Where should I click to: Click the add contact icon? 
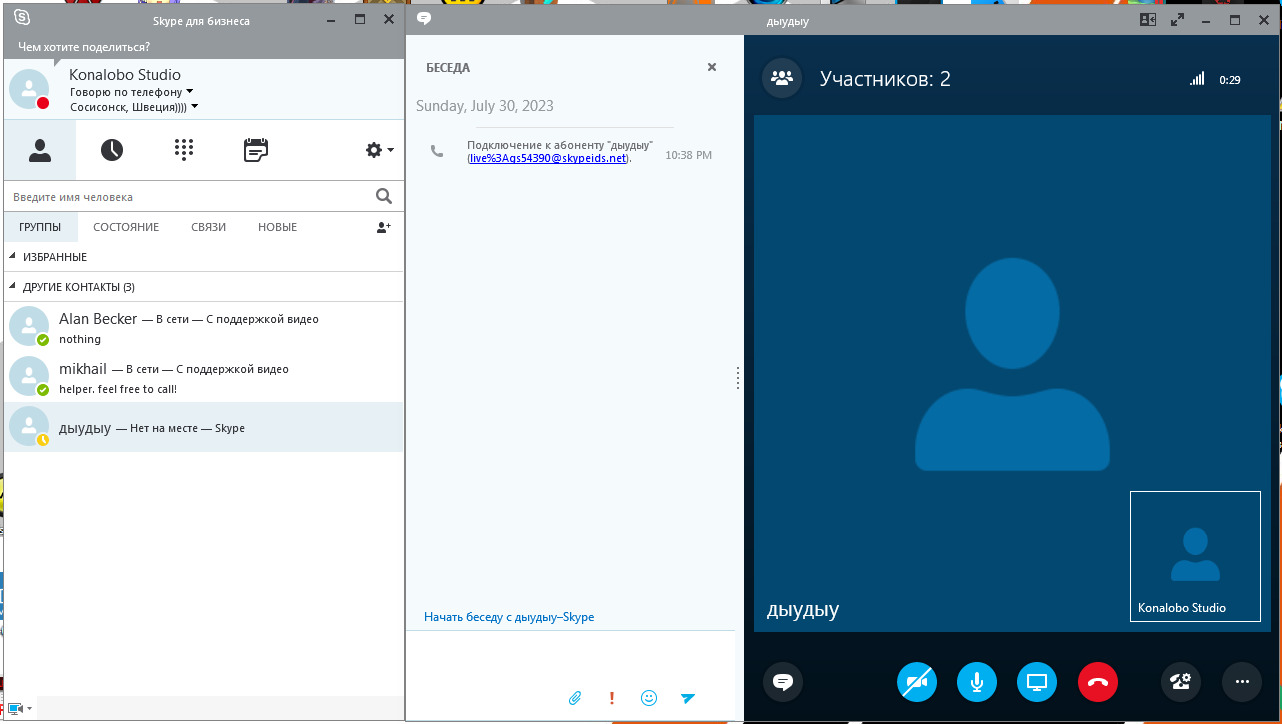pyautogui.click(x=383, y=227)
